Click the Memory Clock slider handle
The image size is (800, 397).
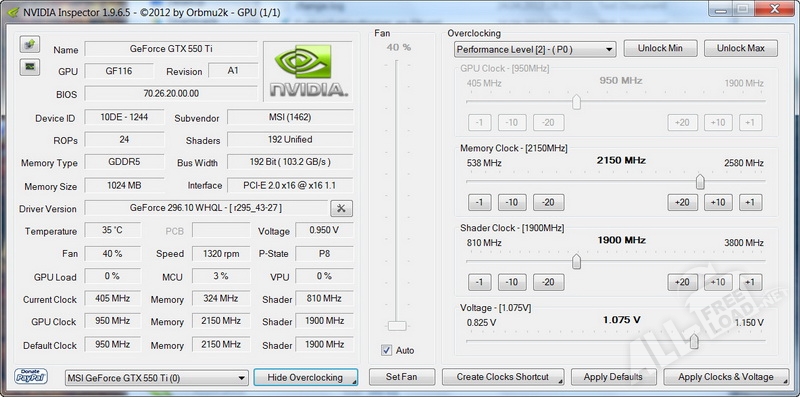[701, 182]
